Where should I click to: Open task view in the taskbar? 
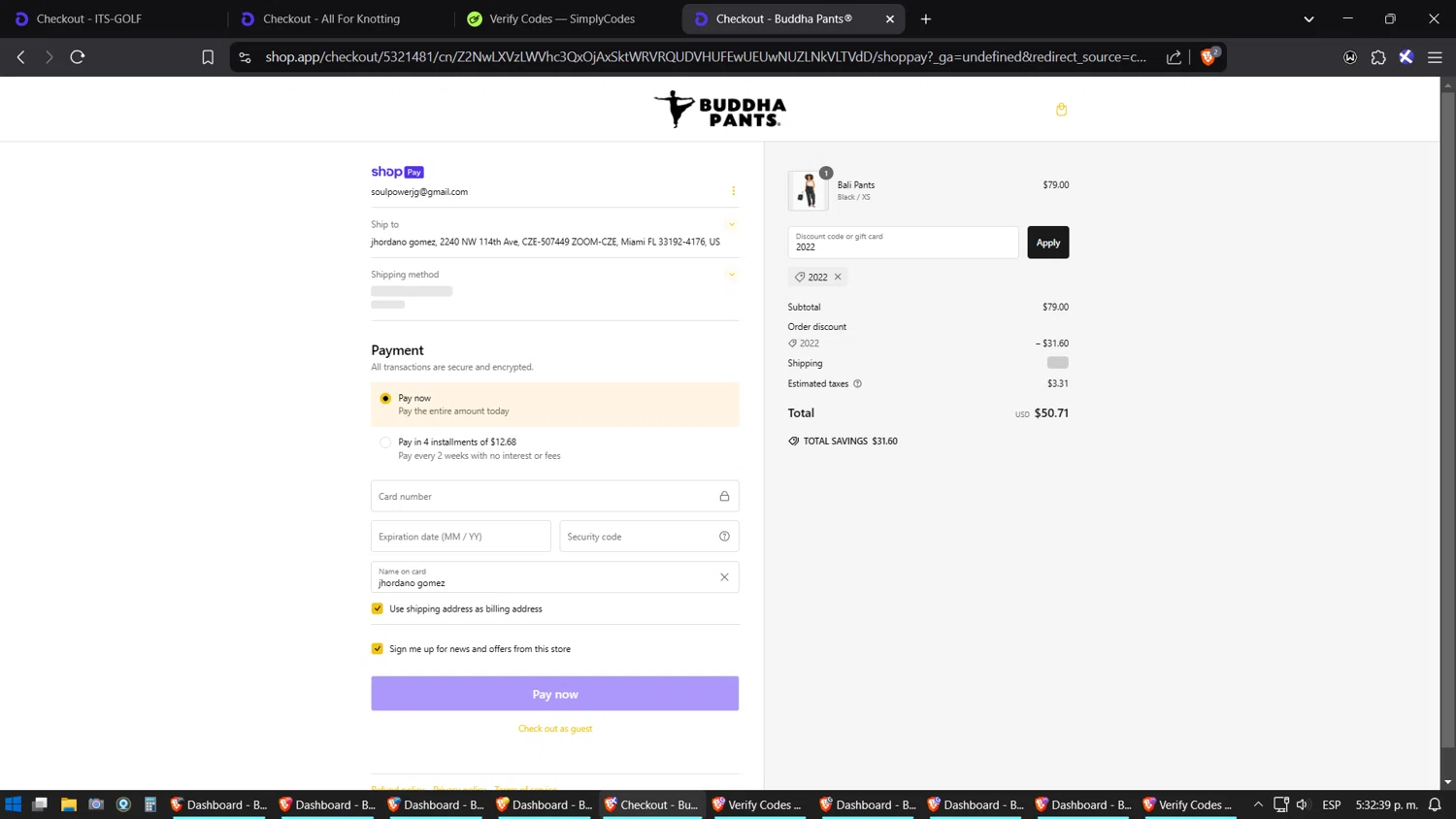(40, 804)
